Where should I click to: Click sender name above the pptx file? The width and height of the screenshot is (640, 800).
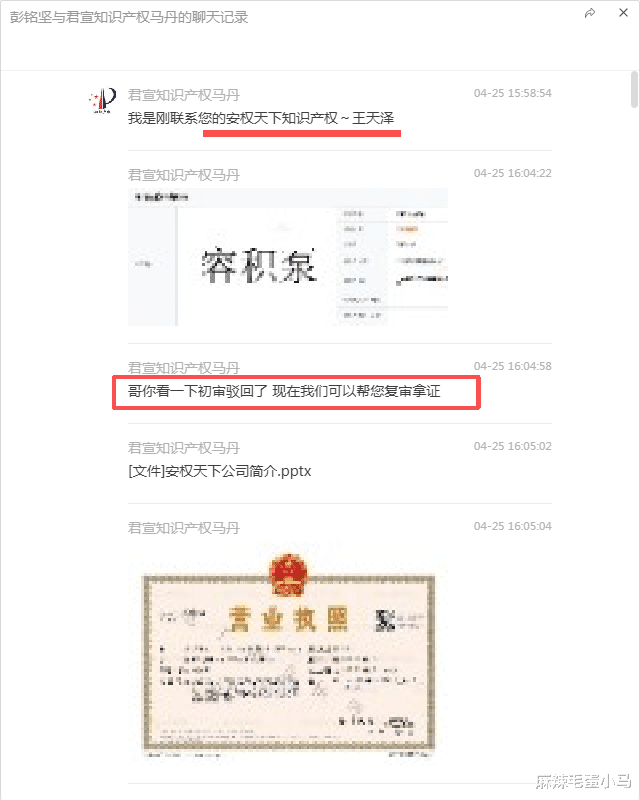[183, 448]
